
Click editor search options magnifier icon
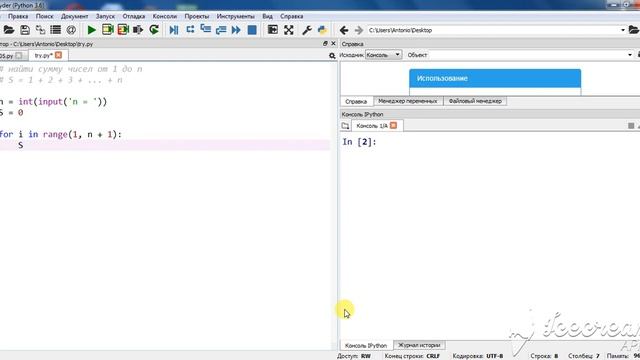click(332, 56)
